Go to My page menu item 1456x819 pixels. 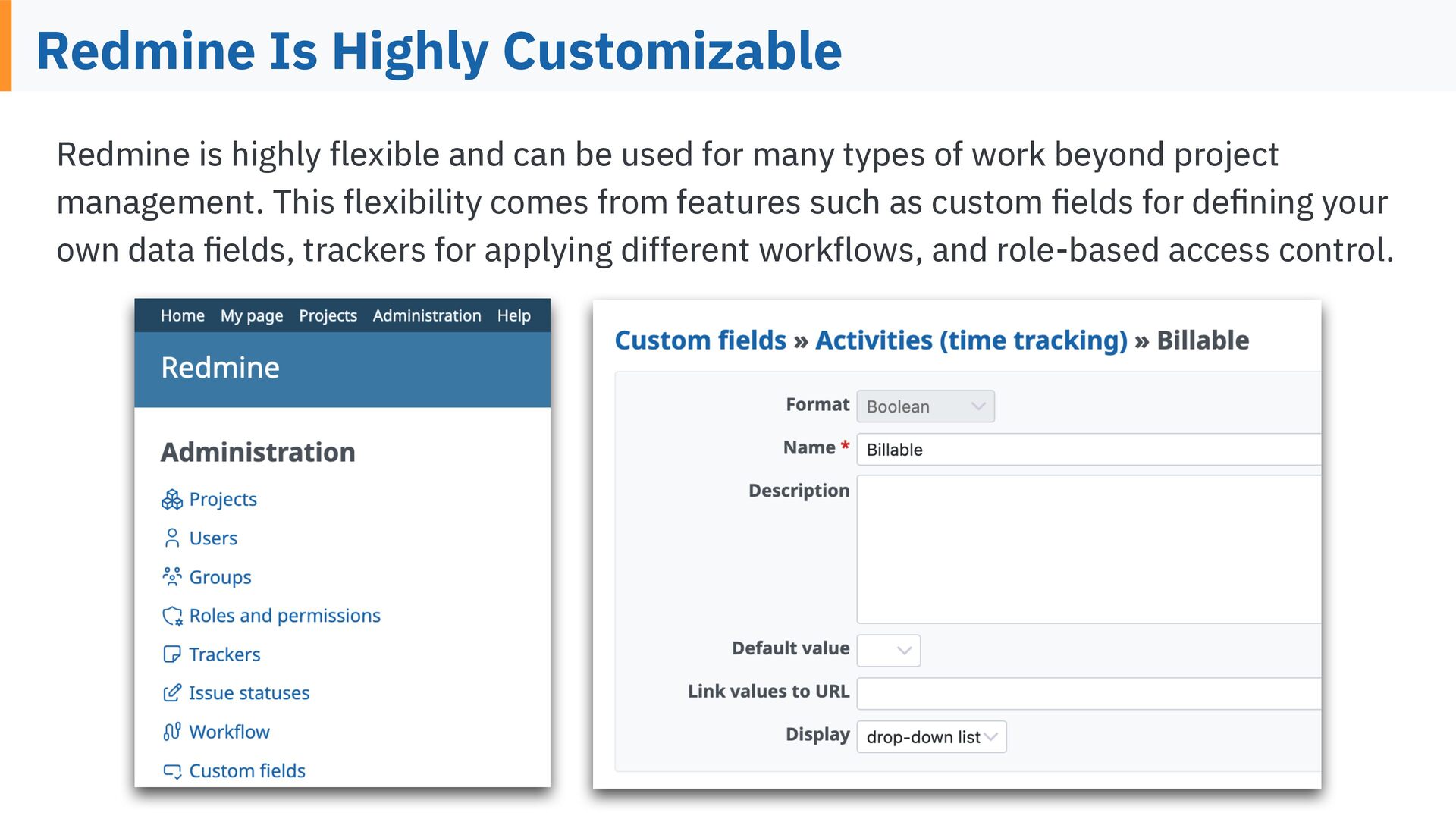(252, 315)
